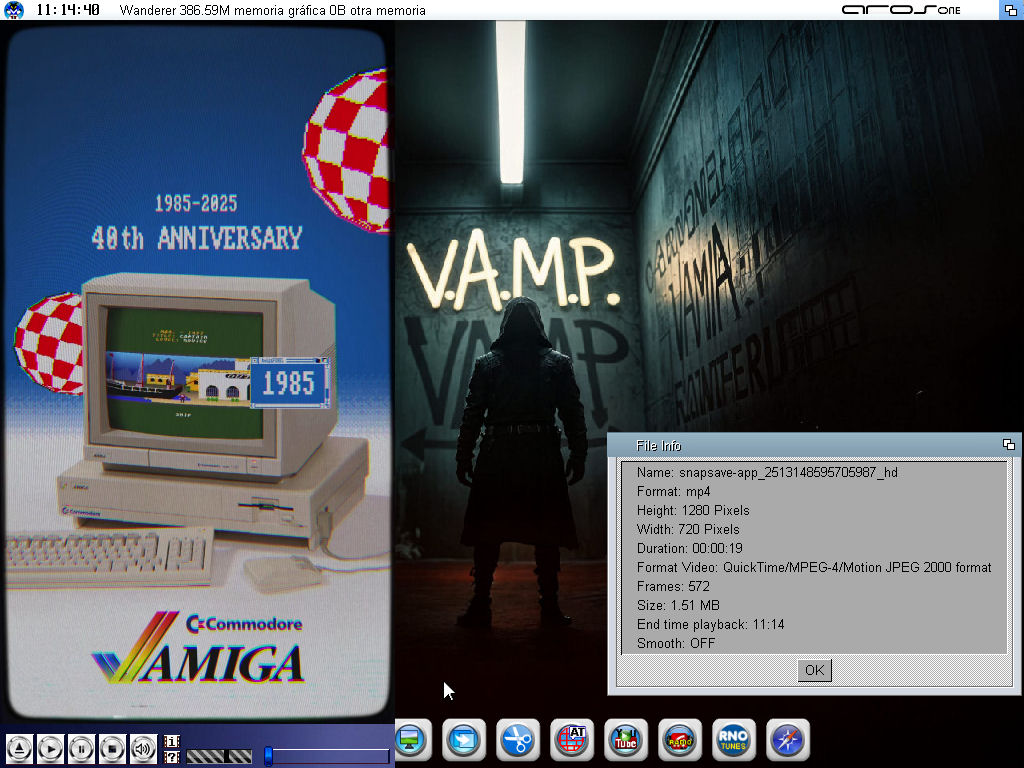Launch the YouTube dock icon
This screenshot has width=1024, height=768.
[x=626, y=740]
